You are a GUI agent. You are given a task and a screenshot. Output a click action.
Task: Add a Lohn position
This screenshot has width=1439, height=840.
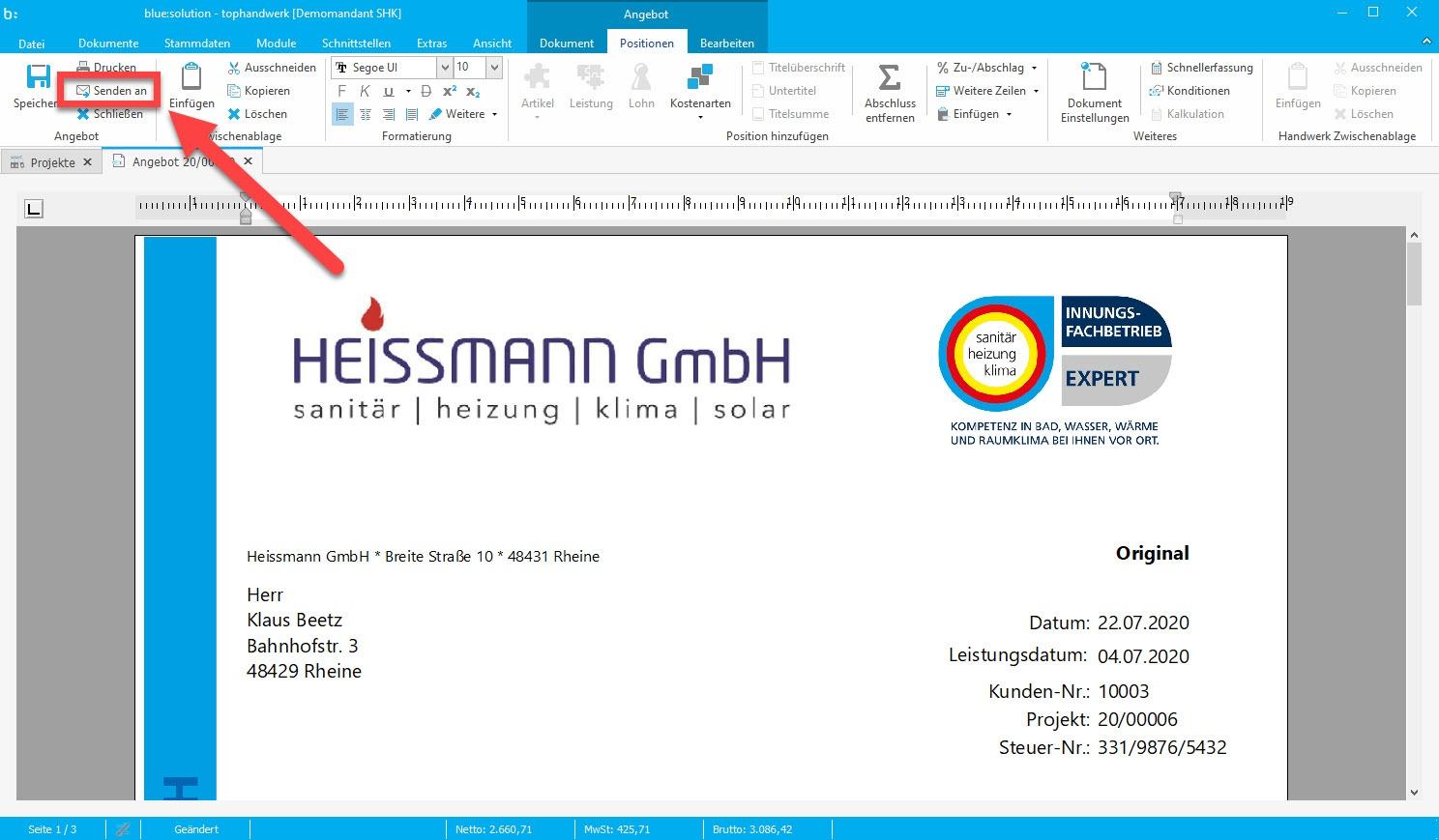click(641, 87)
